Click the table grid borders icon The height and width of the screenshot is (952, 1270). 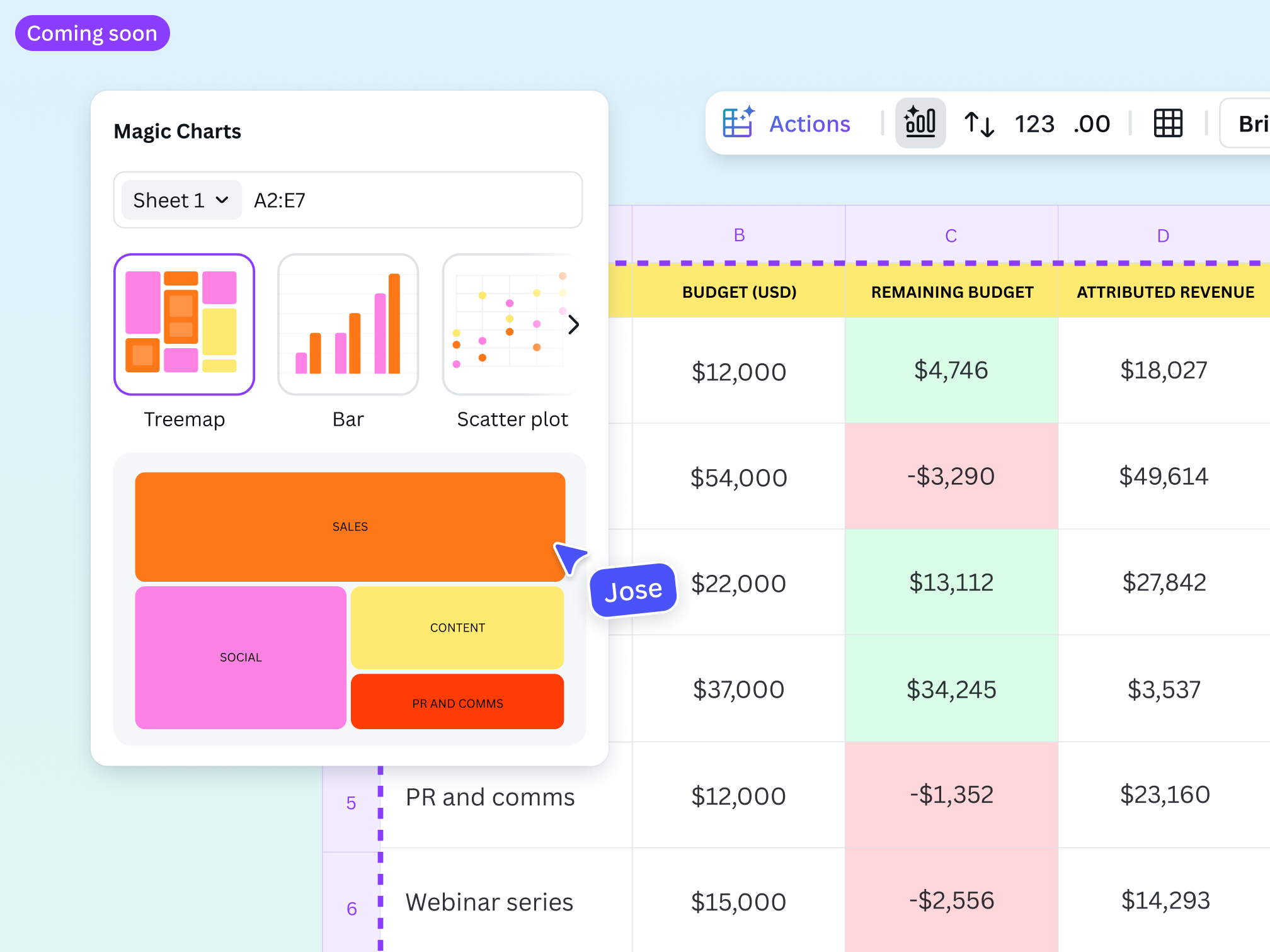(1167, 123)
